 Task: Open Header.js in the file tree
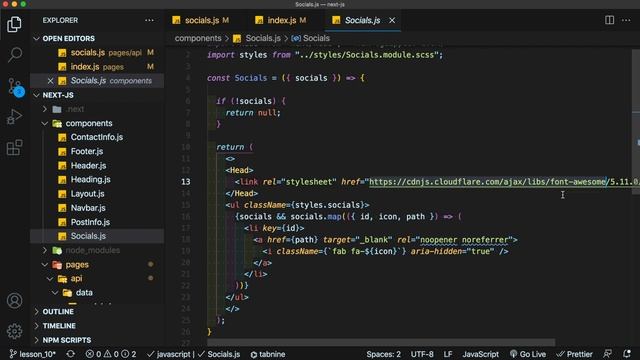point(88,166)
